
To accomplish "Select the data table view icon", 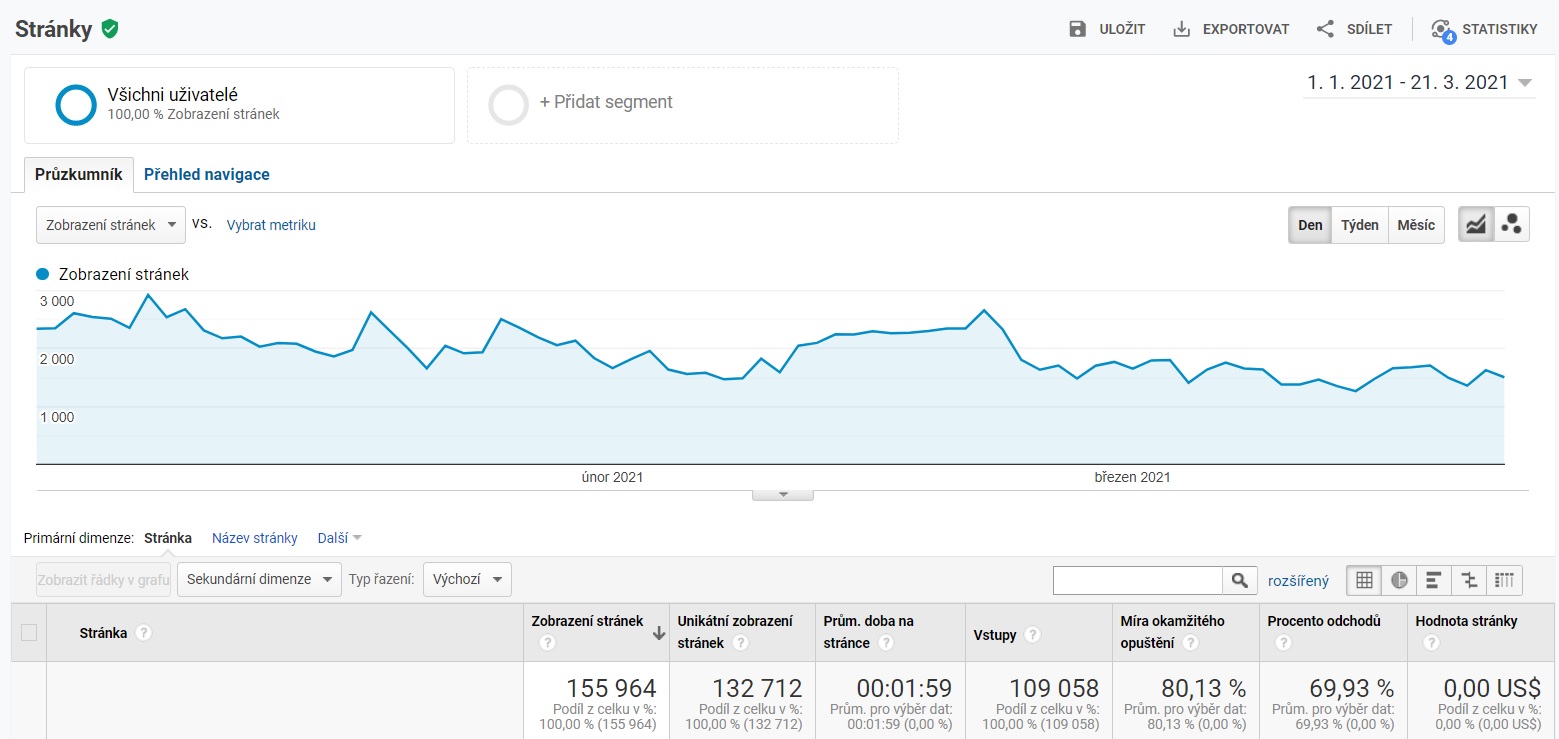I will click(1364, 580).
